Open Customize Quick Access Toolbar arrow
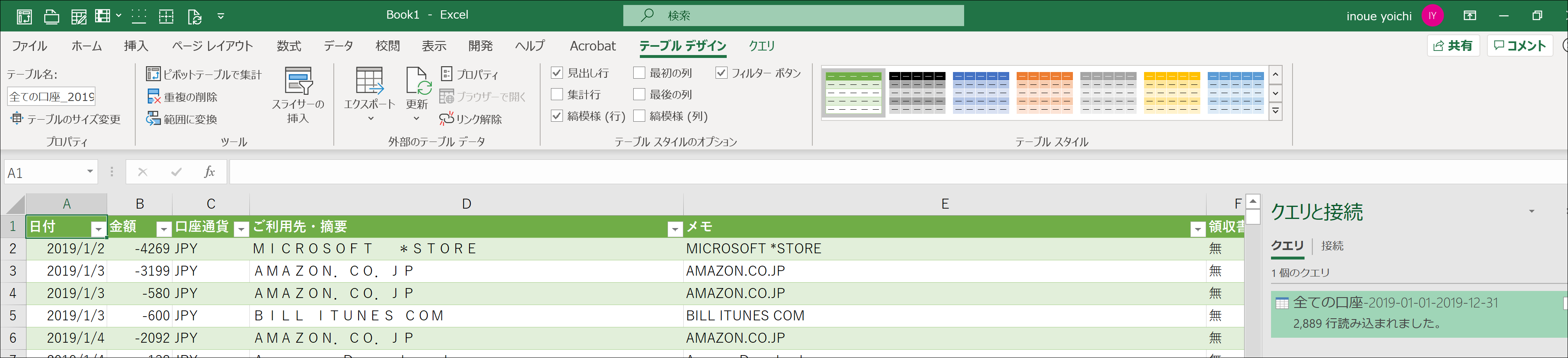This screenshot has height=358, width=1568. tap(221, 17)
